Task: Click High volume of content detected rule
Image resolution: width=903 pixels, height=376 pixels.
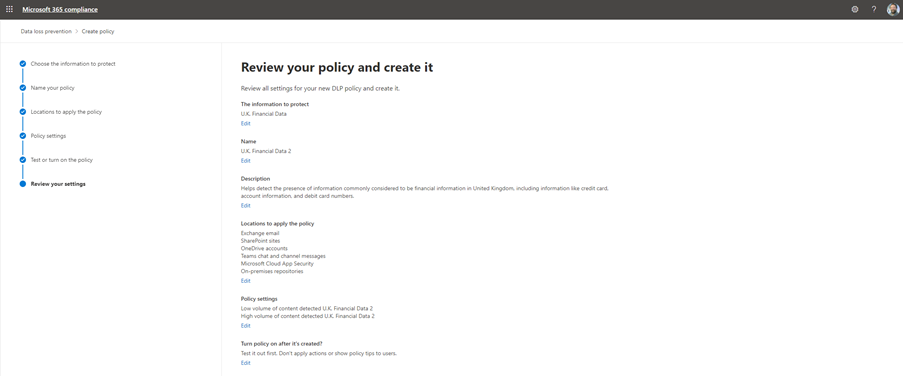Action: pyautogui.click(x=308, y=316)
